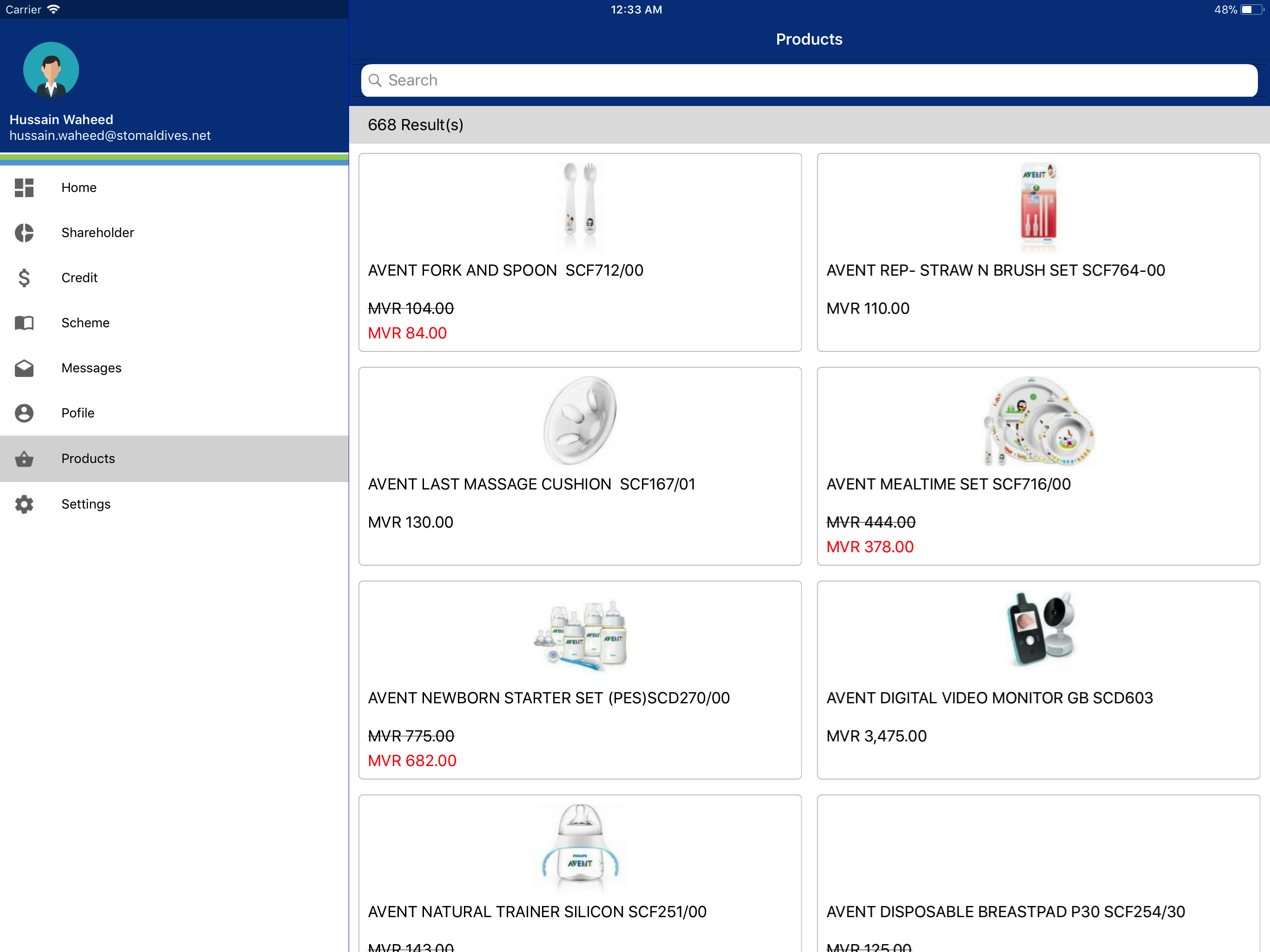Open the Home menu item
The image size is (1270, 952).
[x=174, y=188]
